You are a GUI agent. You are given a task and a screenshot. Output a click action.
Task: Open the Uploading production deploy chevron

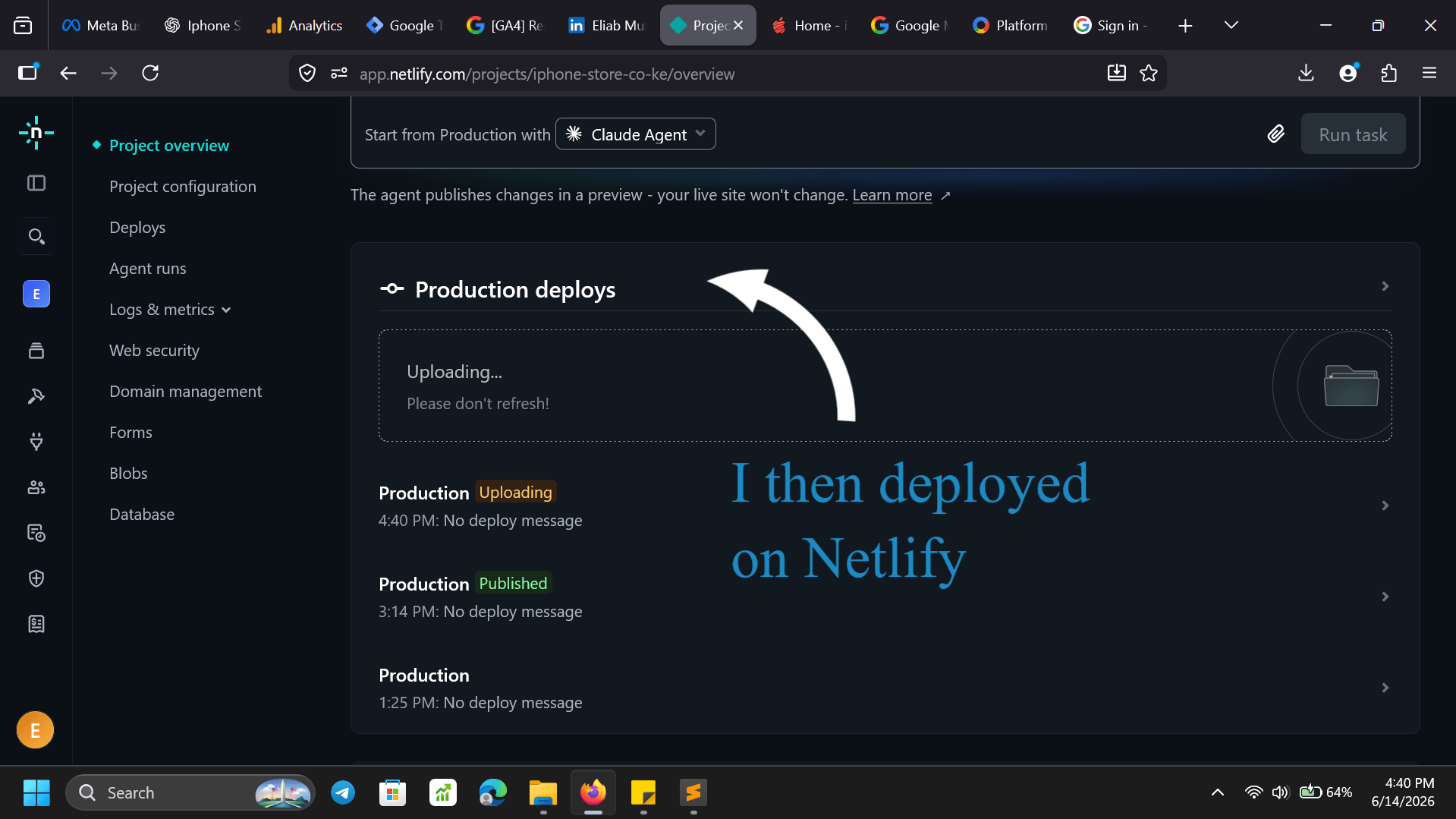click(1385, 506)
